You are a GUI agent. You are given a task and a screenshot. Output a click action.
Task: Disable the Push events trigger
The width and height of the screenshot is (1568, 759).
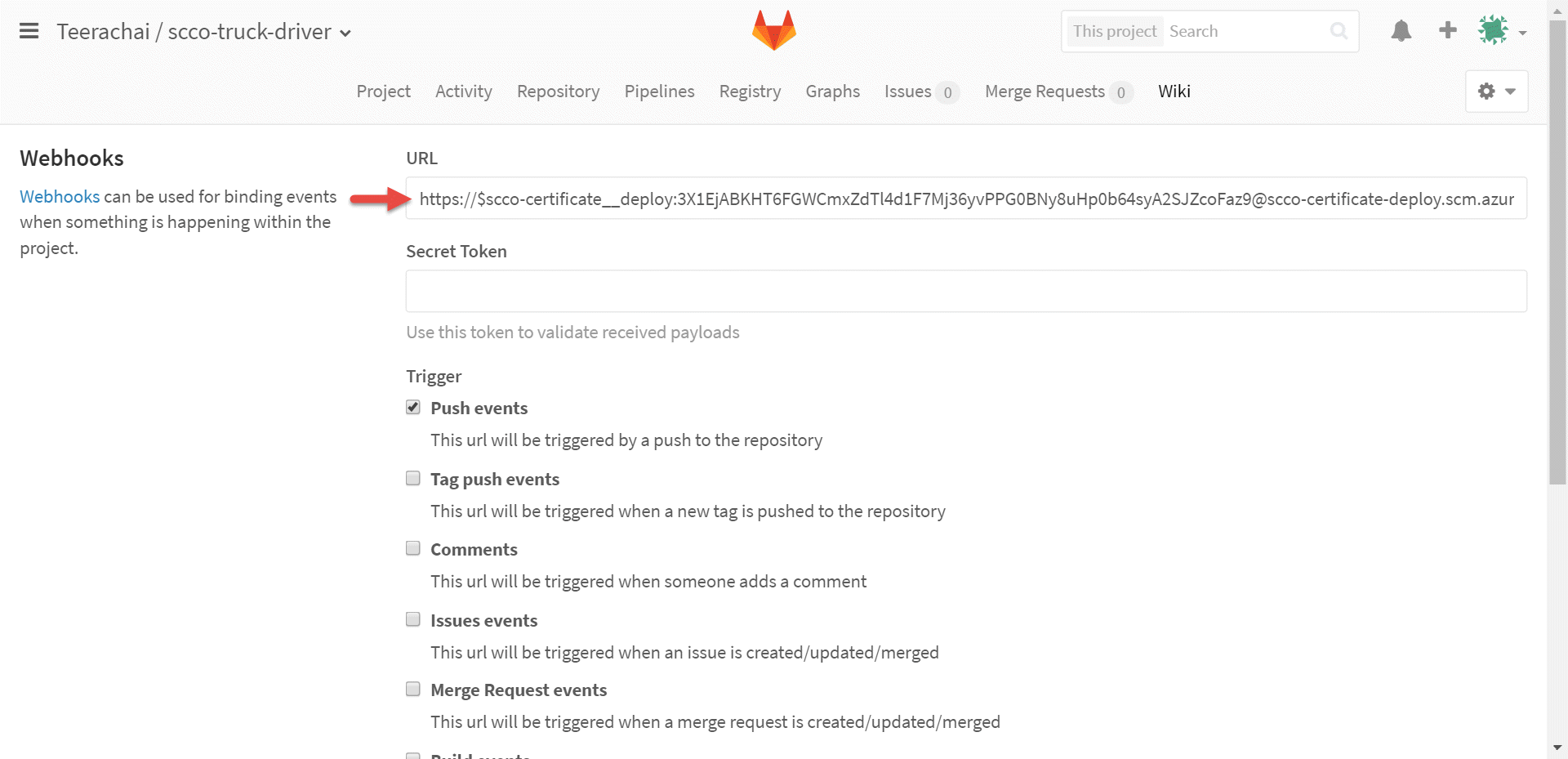tap(412, 406)
